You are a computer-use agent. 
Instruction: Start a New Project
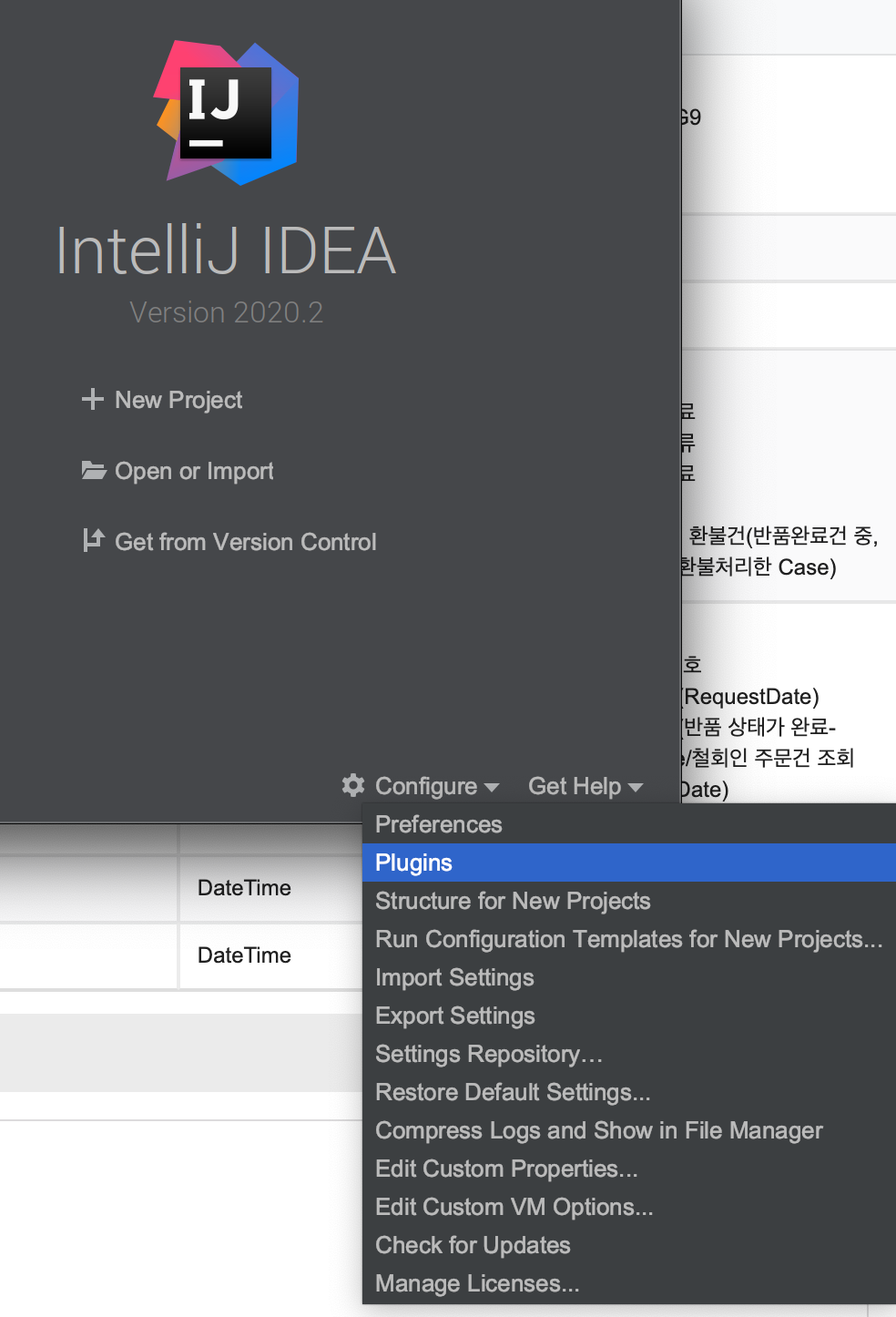[x=178, y=400]
